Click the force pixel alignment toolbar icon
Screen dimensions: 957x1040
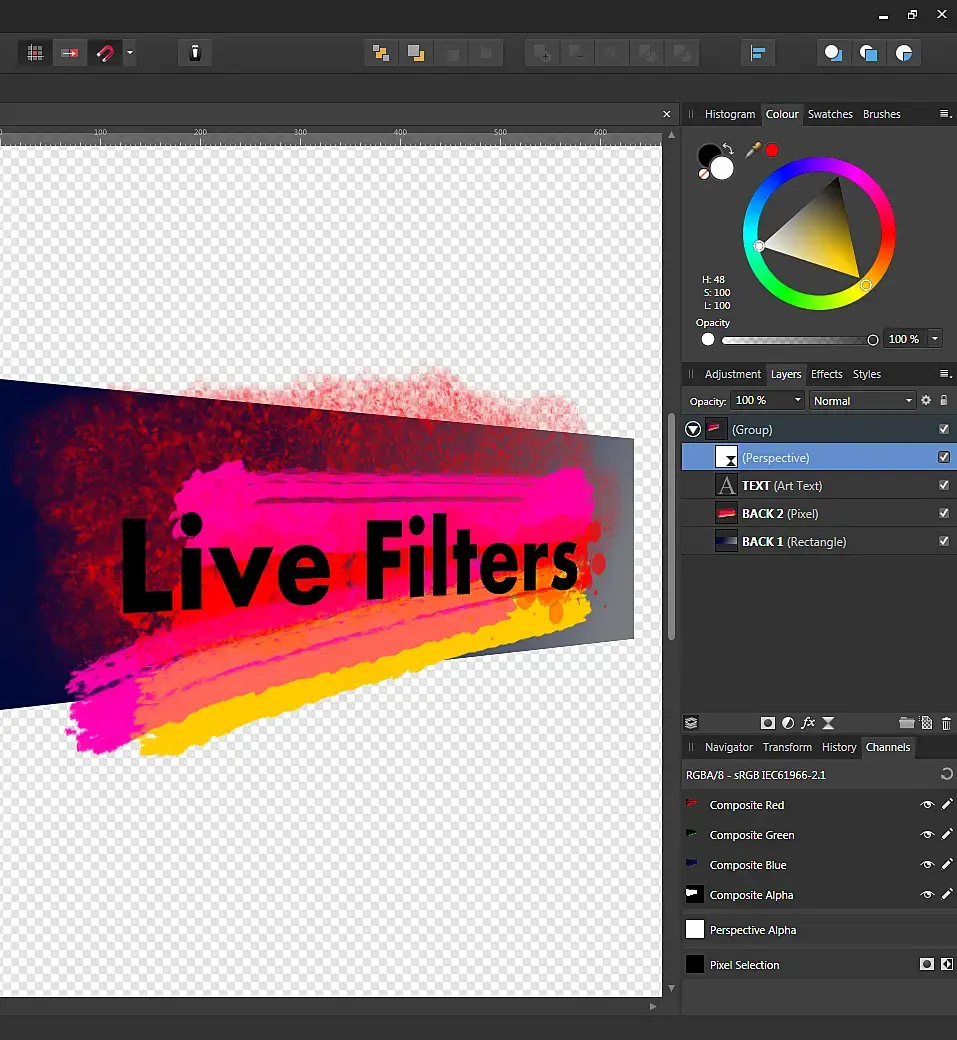coord(70,53)
